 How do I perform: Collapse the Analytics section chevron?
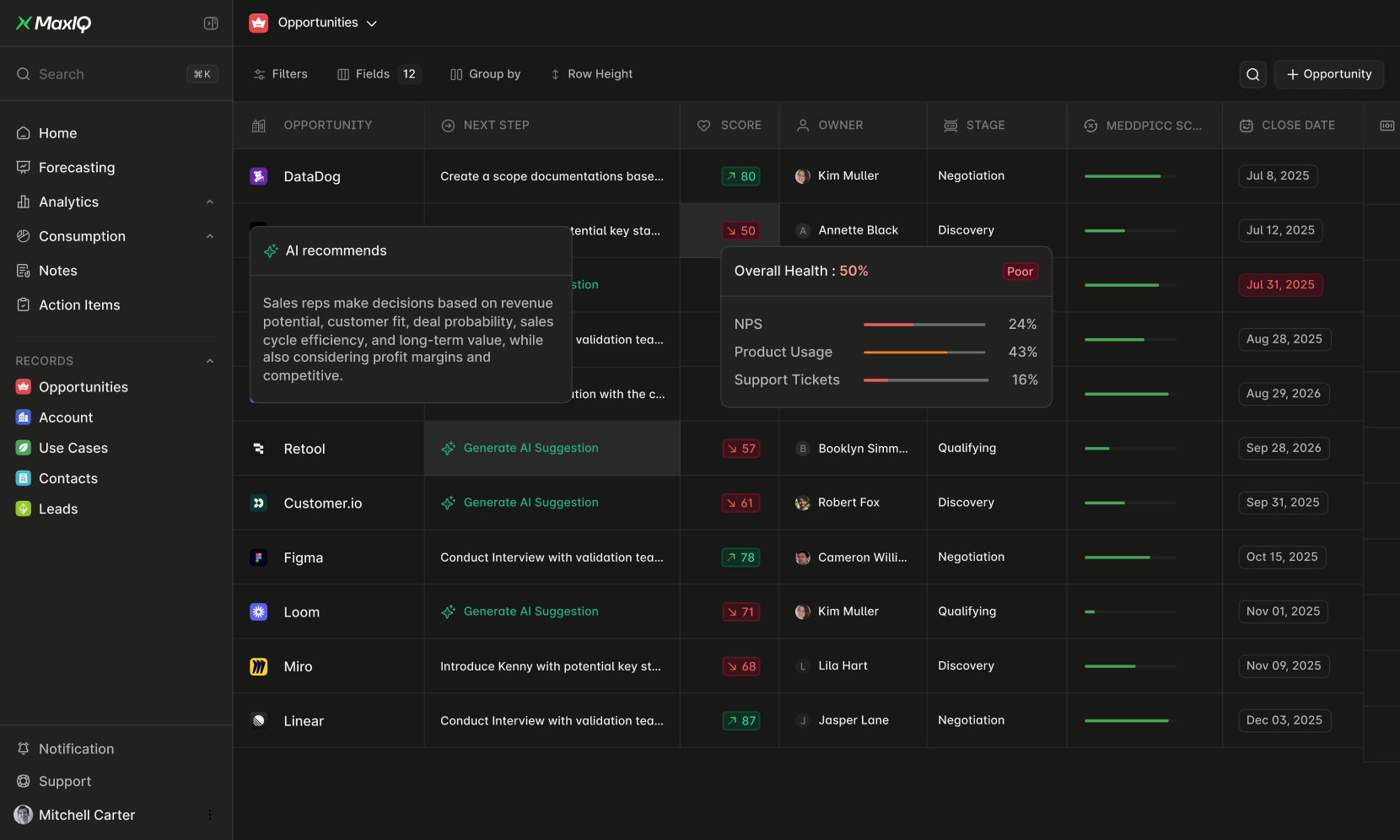(x=209, y=202)
